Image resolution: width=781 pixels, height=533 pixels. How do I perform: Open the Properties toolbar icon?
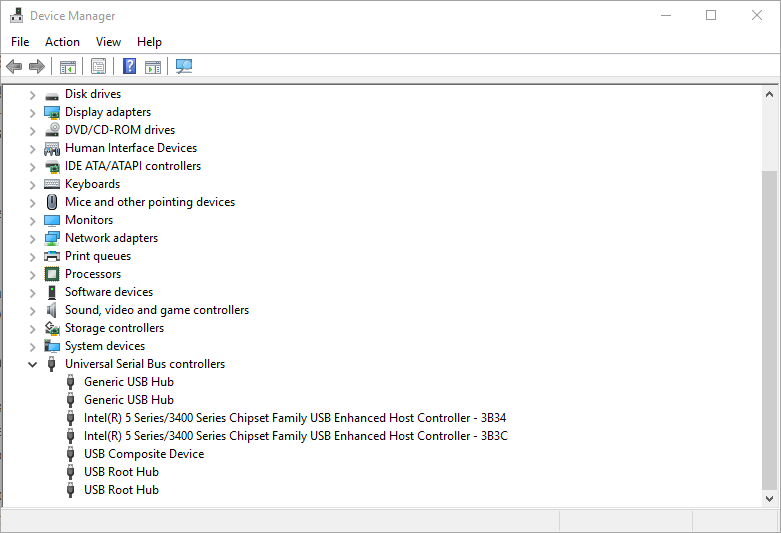click(x=99, y=66)
